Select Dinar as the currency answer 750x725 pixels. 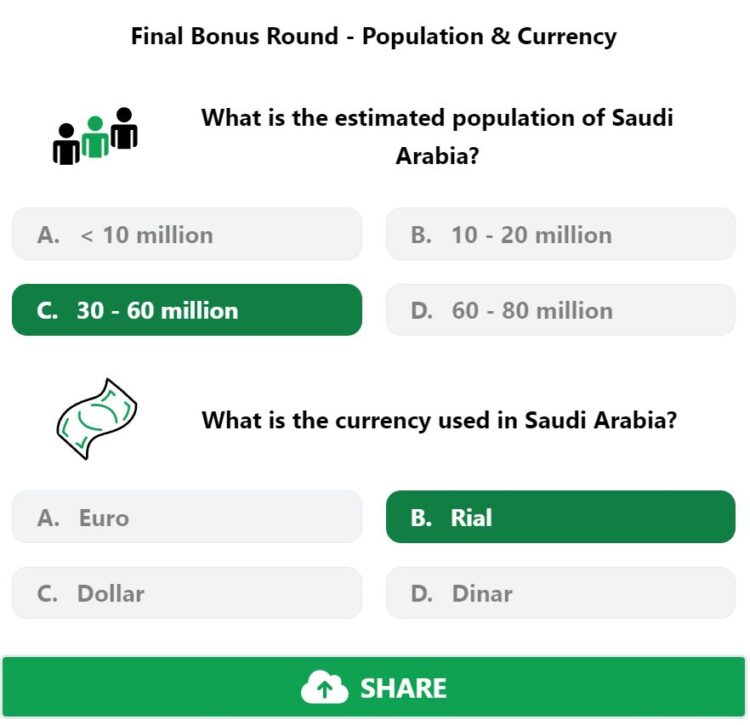561,593
